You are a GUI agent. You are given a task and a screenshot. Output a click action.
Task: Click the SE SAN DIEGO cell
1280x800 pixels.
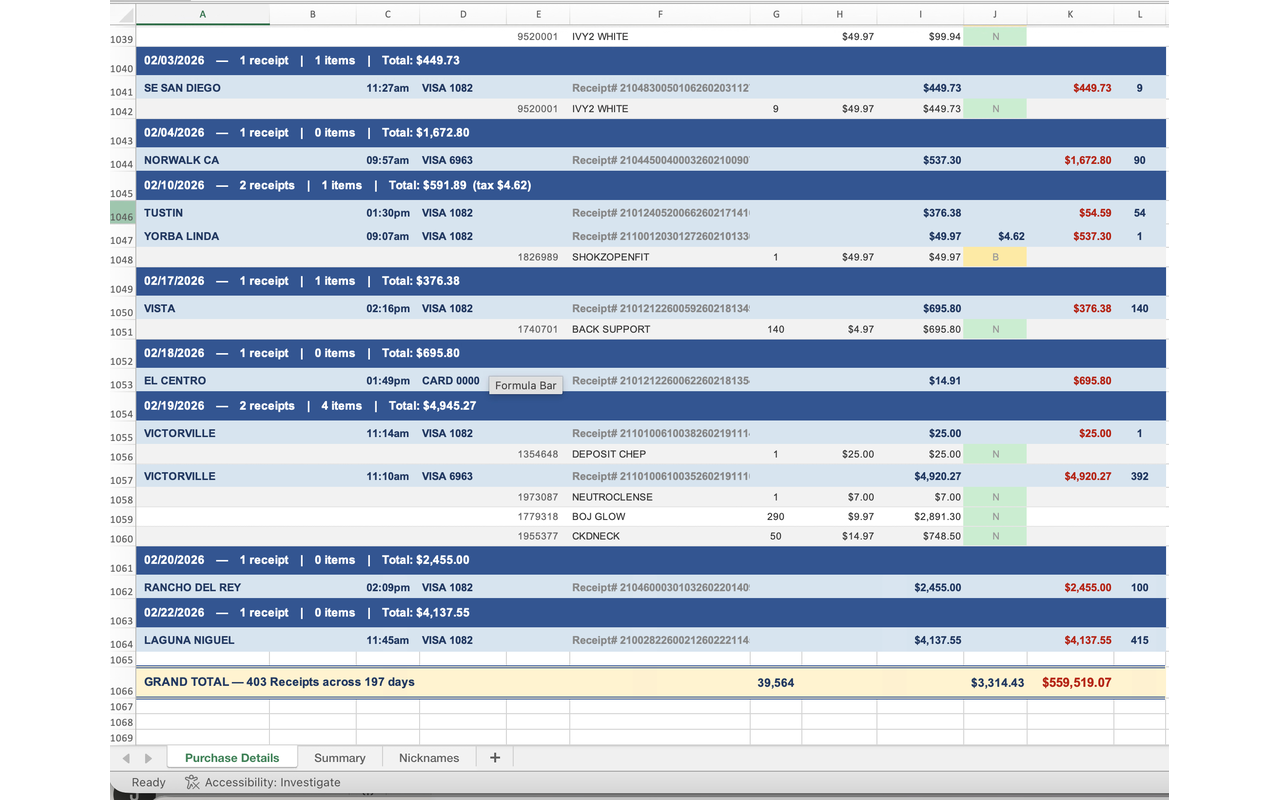[x=180, y=88]
